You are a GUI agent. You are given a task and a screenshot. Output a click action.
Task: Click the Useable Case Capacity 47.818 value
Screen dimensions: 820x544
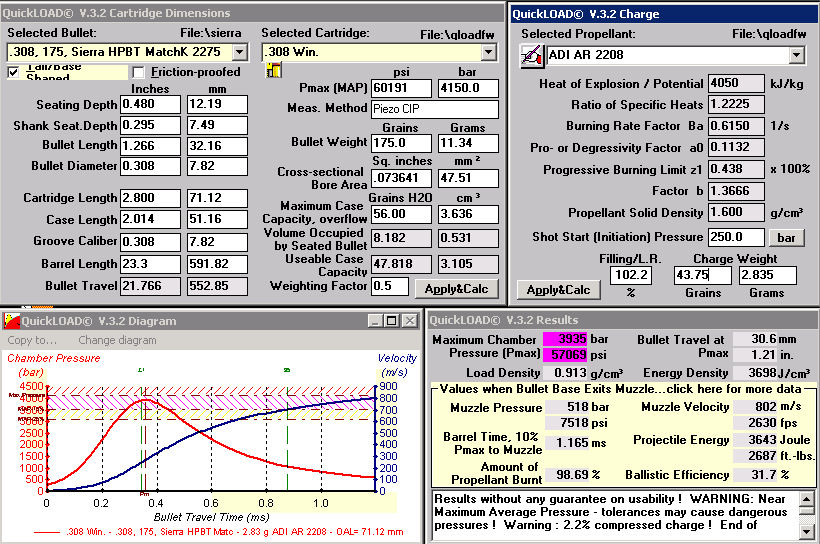coord(402,264)
